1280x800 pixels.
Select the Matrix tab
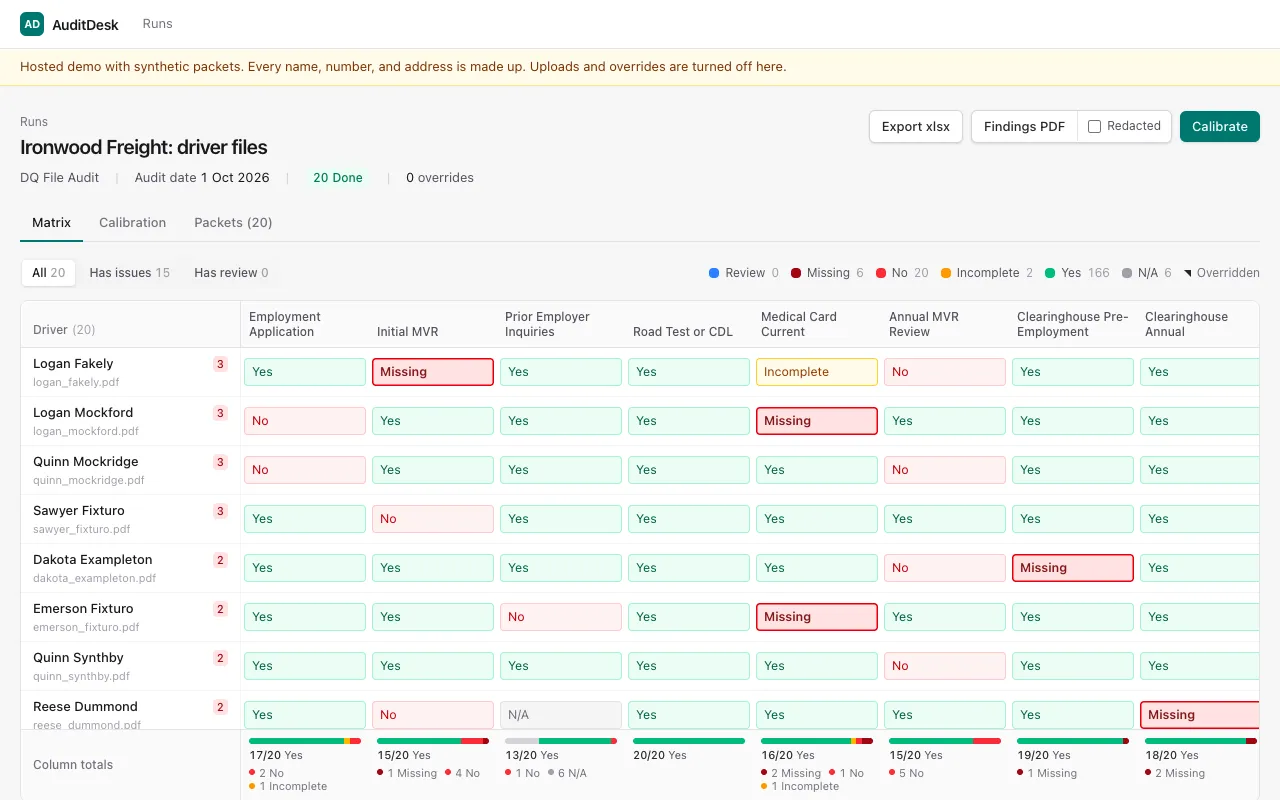click(51, 223)
